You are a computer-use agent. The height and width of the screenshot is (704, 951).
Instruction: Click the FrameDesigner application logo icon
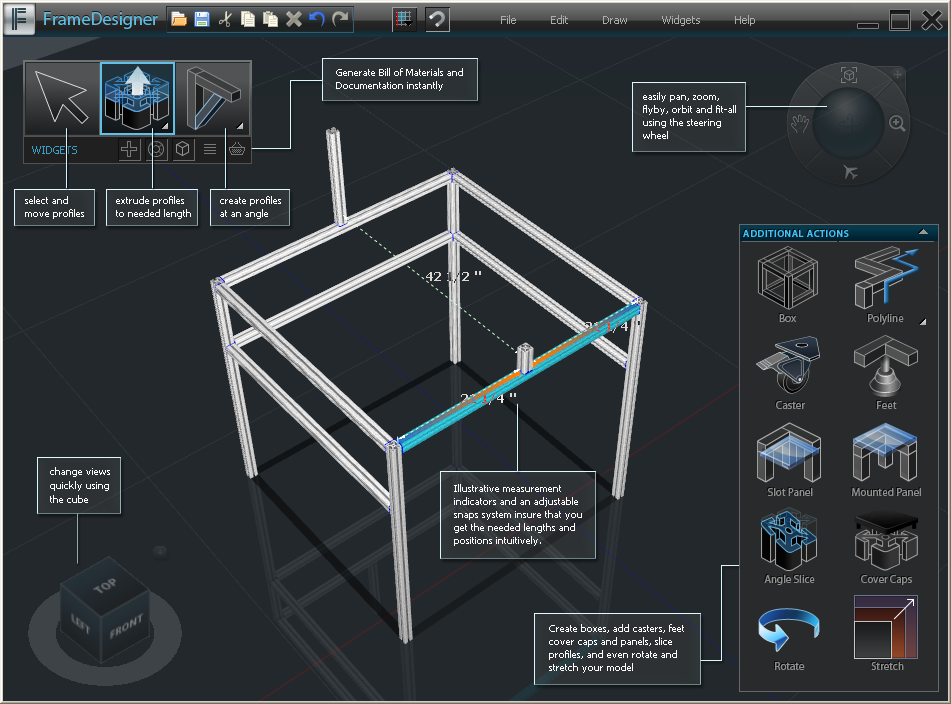(x=19, y=19)
